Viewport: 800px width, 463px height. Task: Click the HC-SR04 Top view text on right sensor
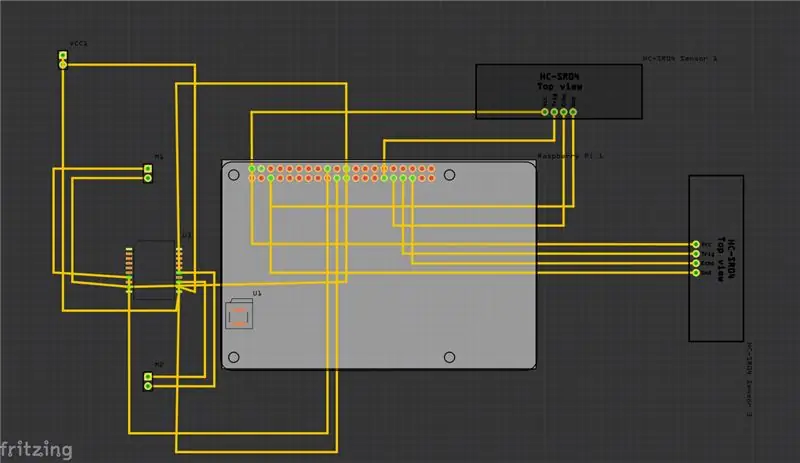(726, 259)
